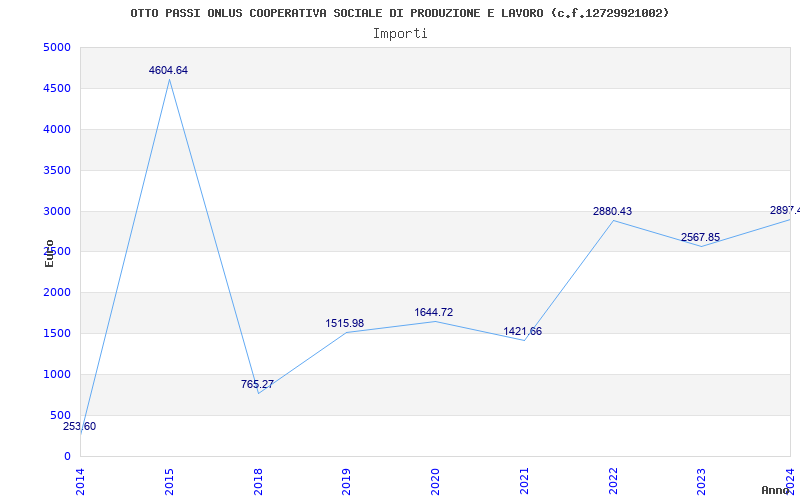Click y-axis value 4500
800x500 pixels.
point(57,88)
